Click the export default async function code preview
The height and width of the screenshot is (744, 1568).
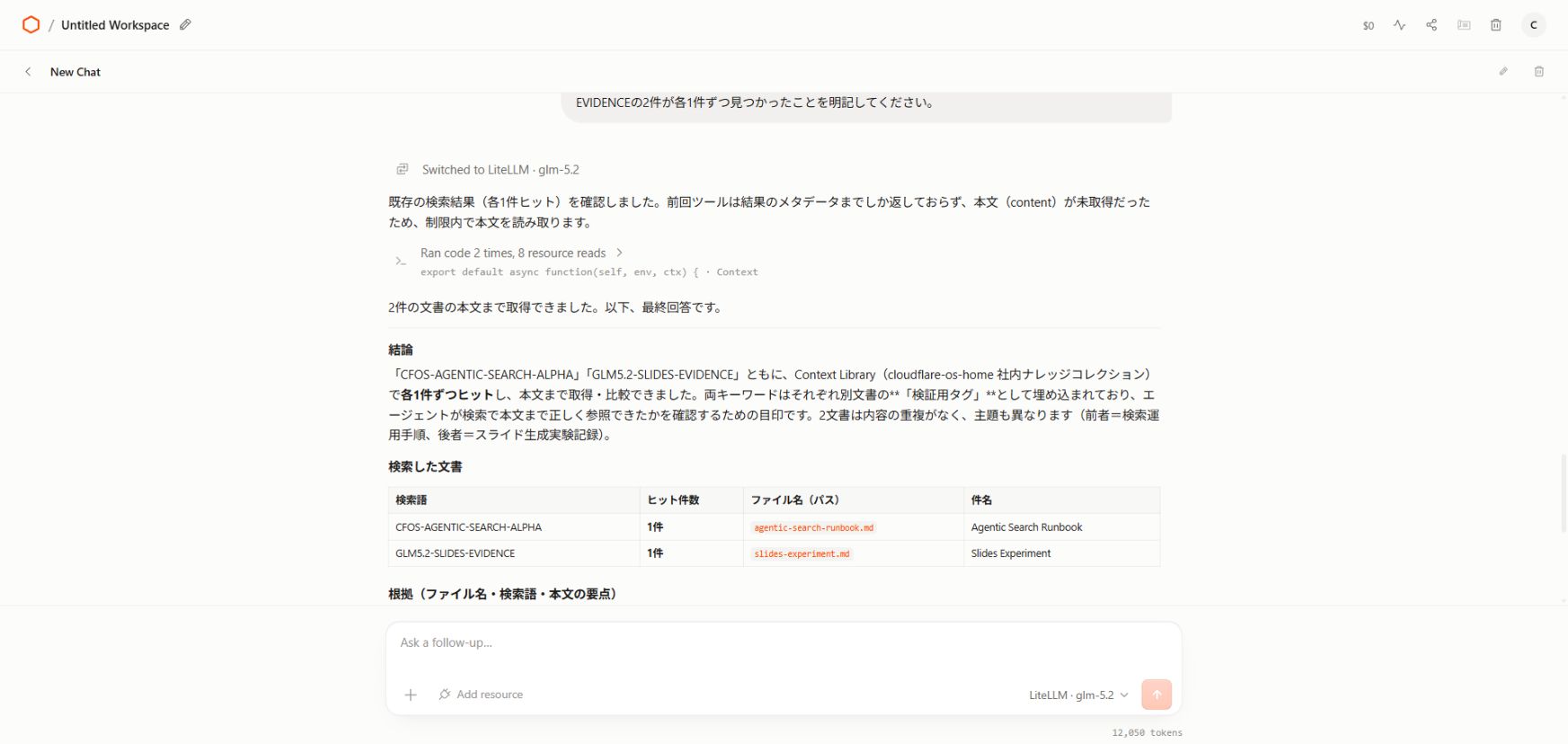click(589, 272)
